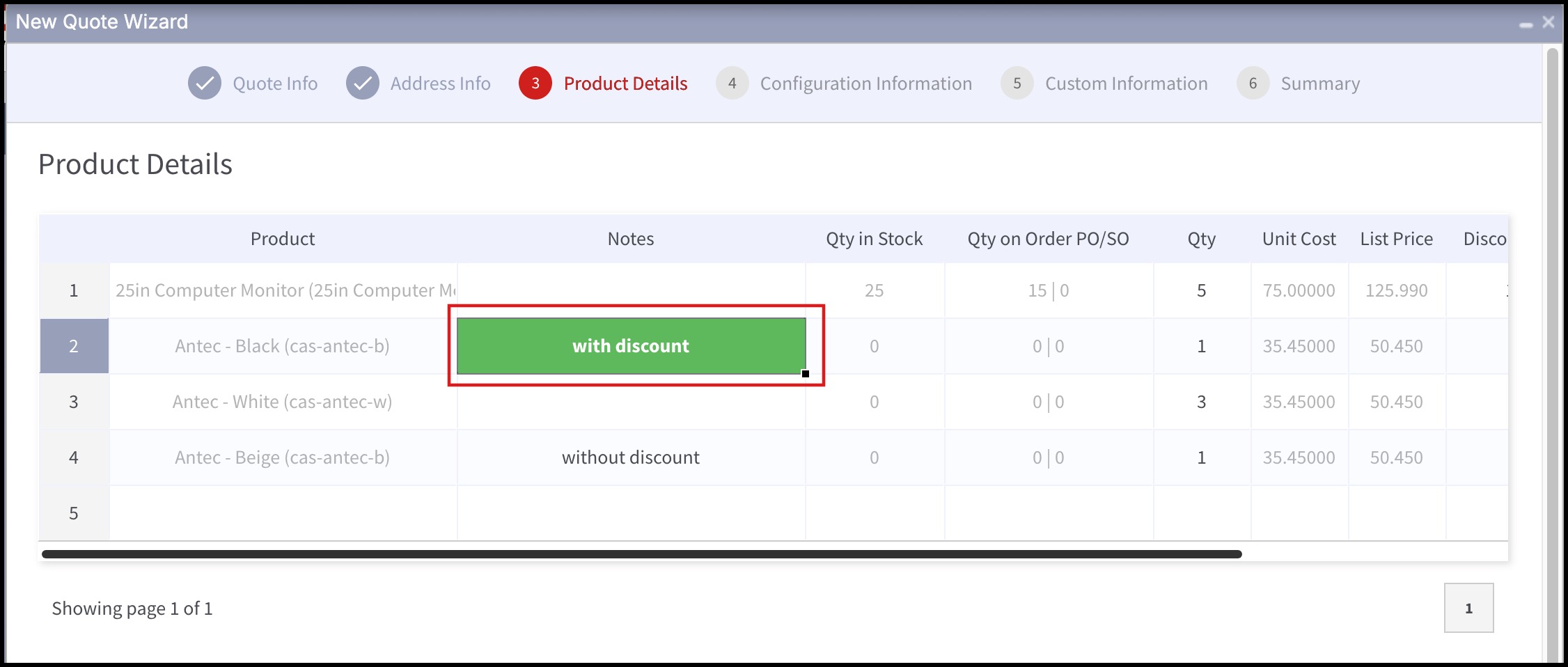Click the red step 3 circle icon
Image resolution: width=1568 pixels, height=667 pixels.
click(535, 84)
